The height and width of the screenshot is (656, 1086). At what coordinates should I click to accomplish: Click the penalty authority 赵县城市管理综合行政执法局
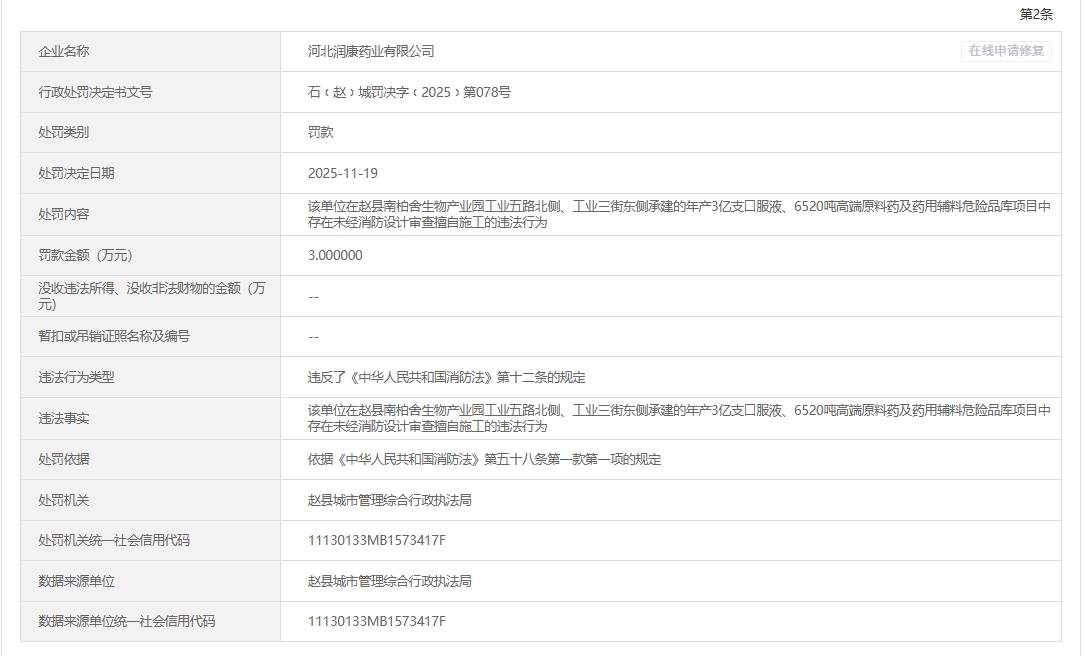point(388,499)
